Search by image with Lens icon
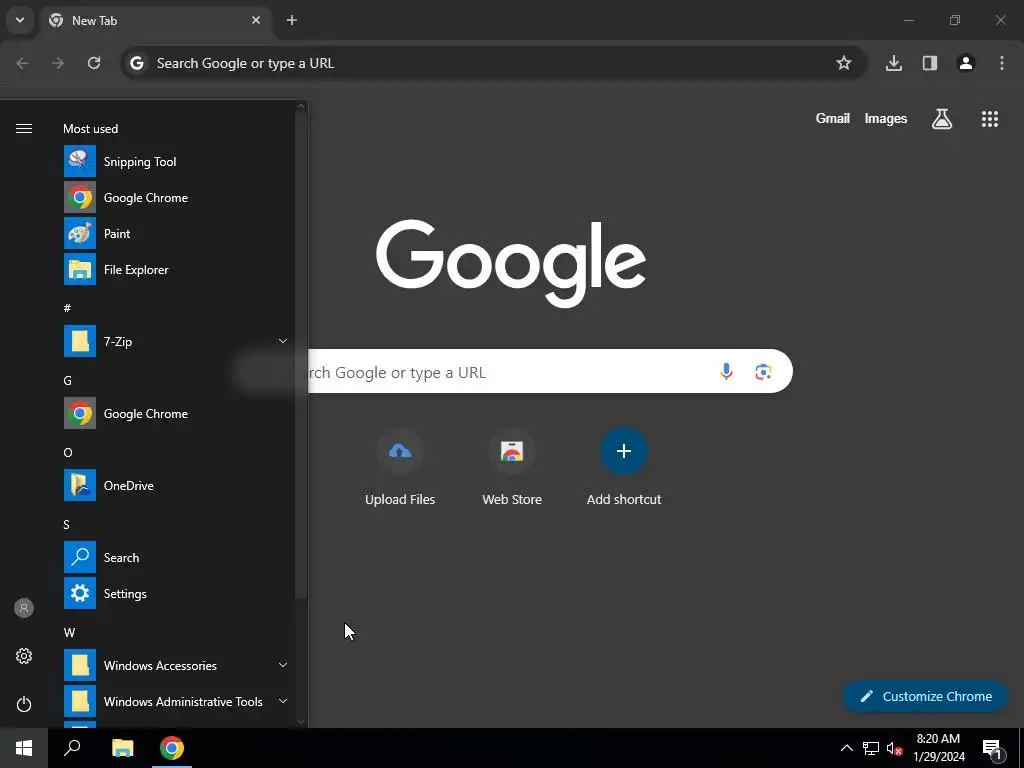The image size is (1024, 768). click(763, 372)
